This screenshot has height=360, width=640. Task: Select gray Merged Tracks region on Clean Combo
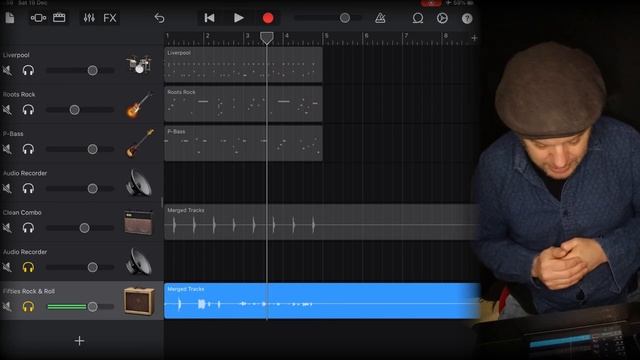[x=322, y=222]
